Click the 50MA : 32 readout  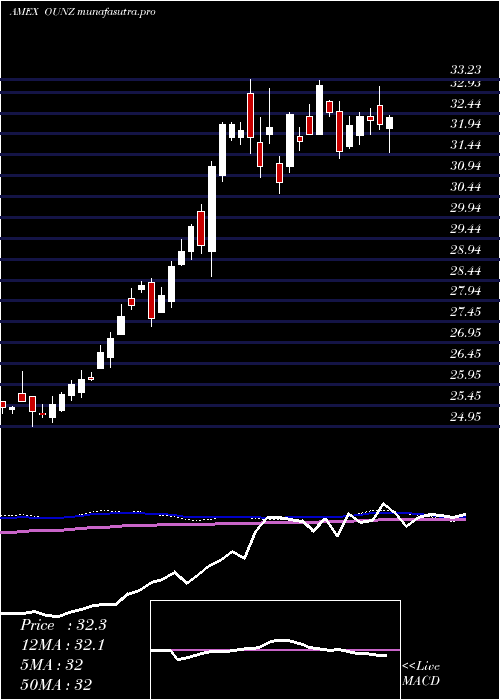tap(56, 684)
